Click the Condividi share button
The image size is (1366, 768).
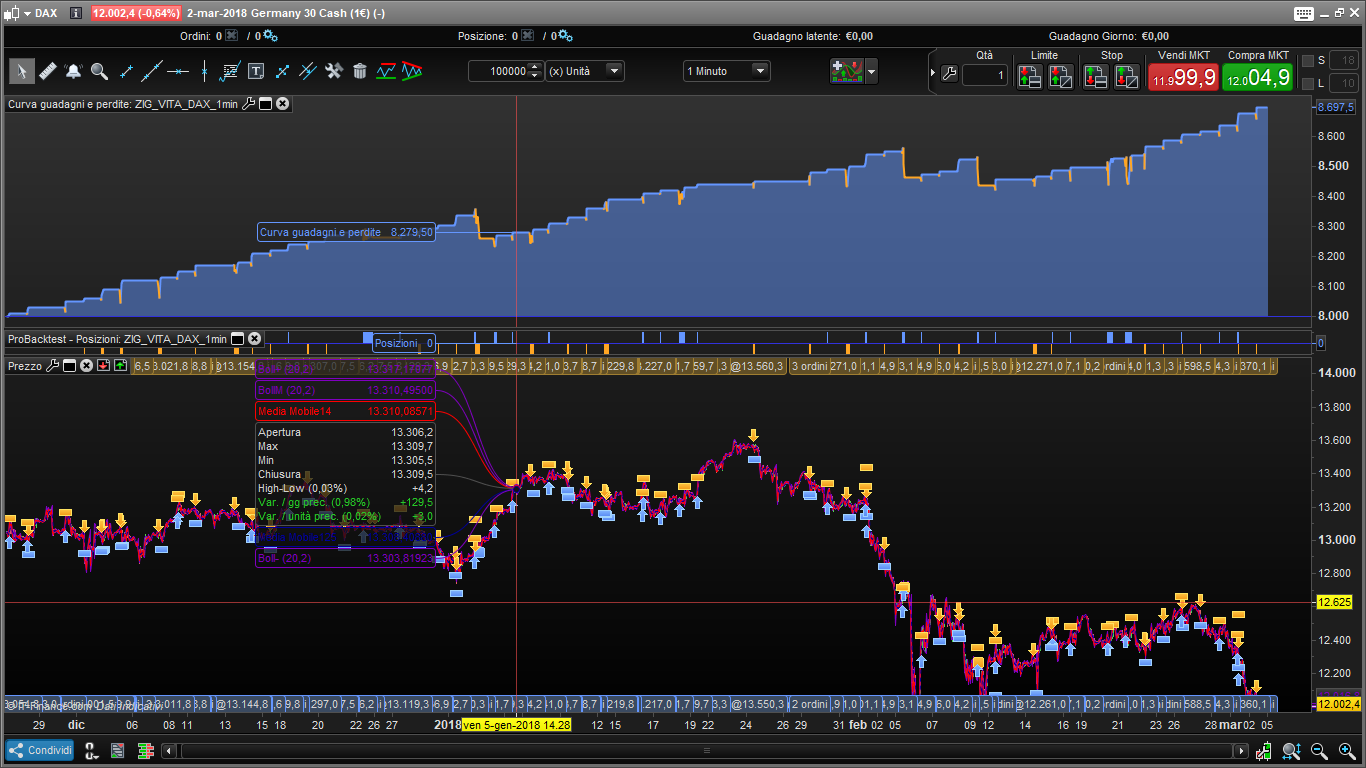click(x=40, y=750)
